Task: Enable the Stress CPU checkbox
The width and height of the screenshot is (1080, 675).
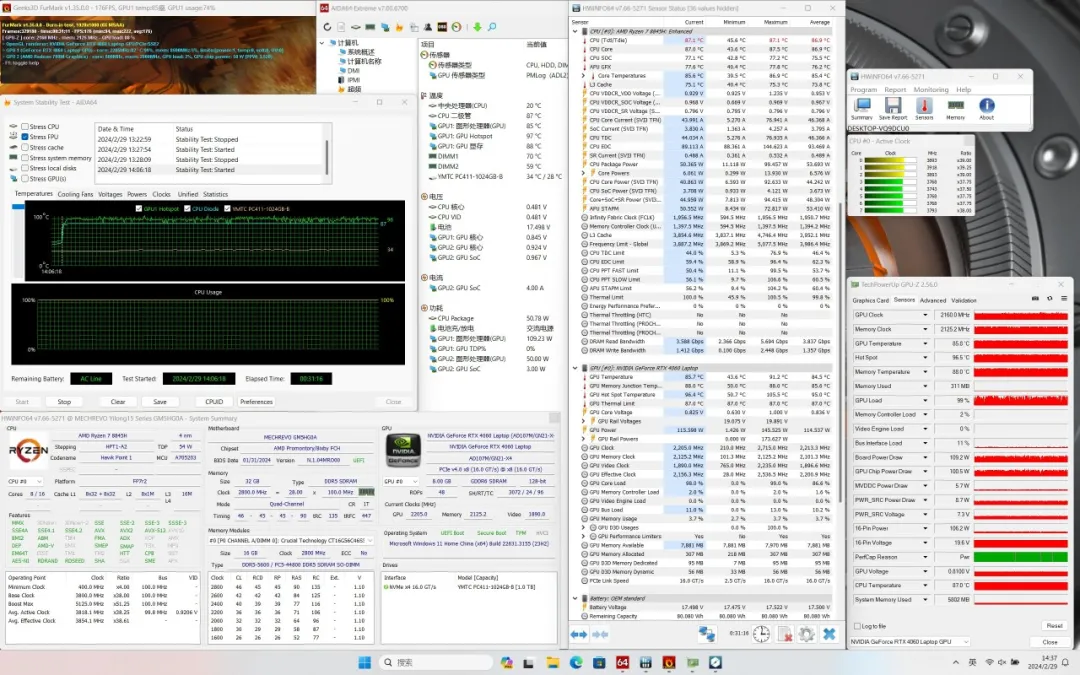Action: pos(24,128)
